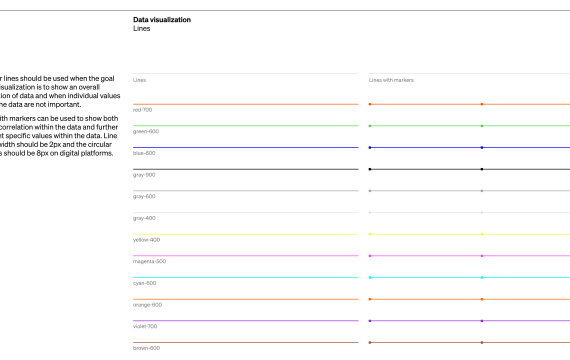Select the gray-900 label text
Viewport: 570px width, 360px height.
pyautogui.click(x=144, y=175)
